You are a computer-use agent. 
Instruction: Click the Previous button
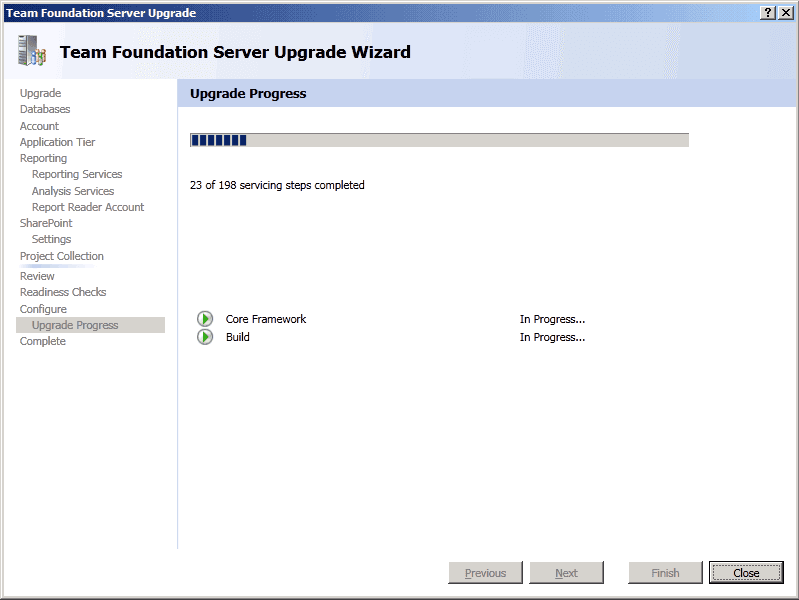coord(485,573)
